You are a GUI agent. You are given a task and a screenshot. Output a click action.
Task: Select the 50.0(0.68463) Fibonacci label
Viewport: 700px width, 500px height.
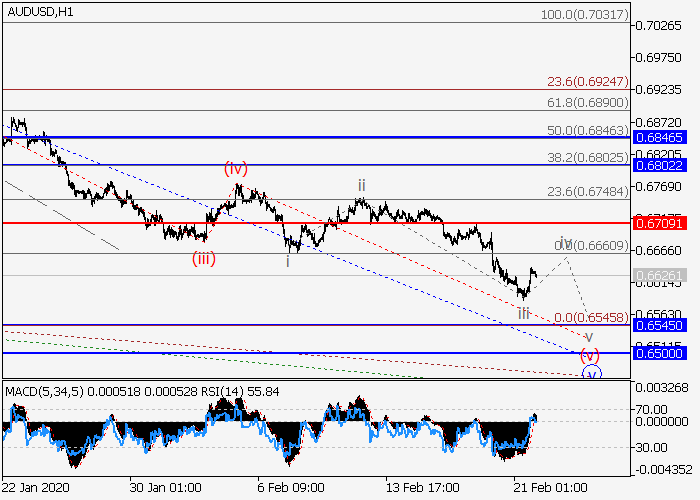point(587,130)
